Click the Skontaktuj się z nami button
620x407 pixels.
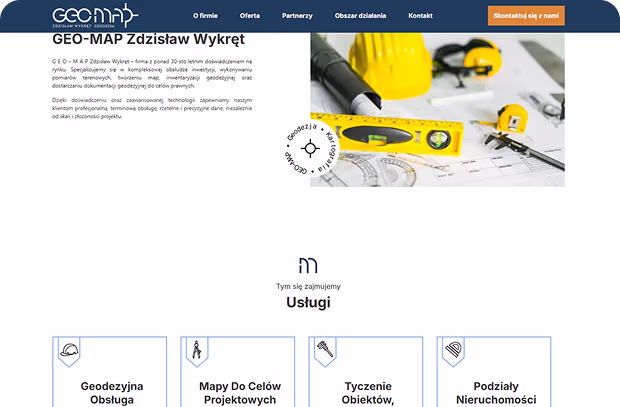click(x=526, y=16)
